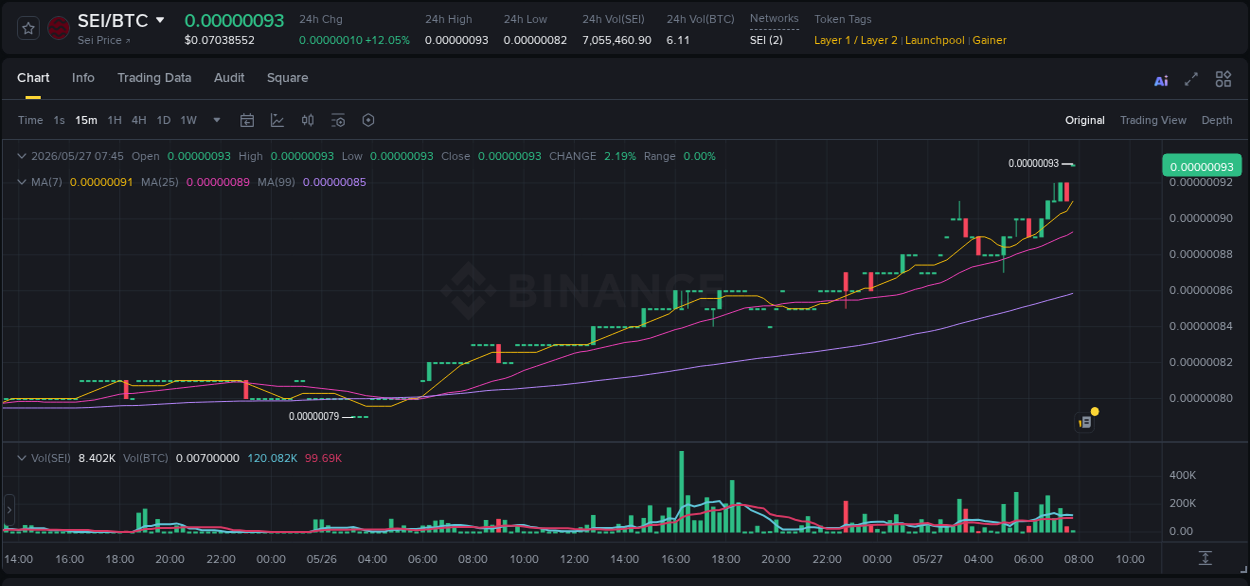
Task: Select the 1D interval
Action: pyautogui.click(x=163, y=120)
